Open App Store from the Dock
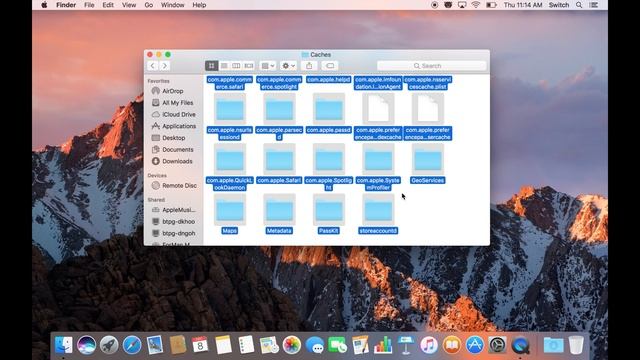640x360 pixels. pos(475,345)
